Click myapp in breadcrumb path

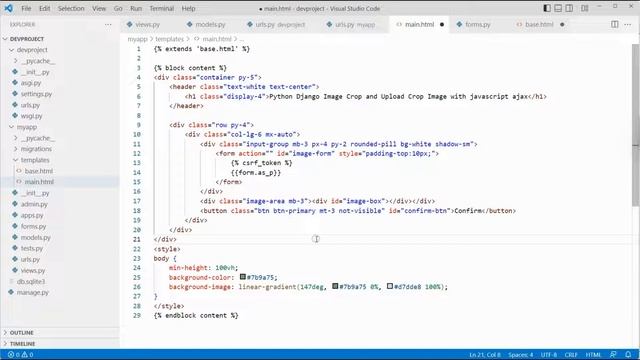pyautogui.click(x=137, y=39)
